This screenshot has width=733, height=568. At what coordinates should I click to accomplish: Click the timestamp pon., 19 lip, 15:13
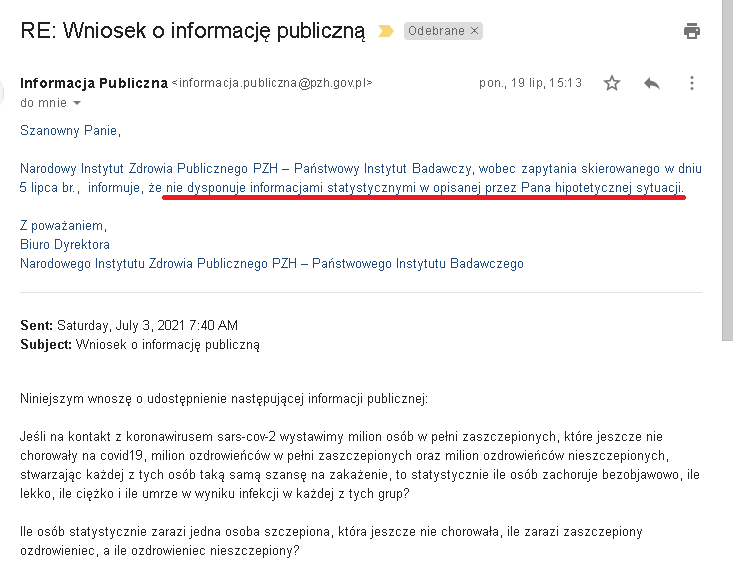pos(530,84)
